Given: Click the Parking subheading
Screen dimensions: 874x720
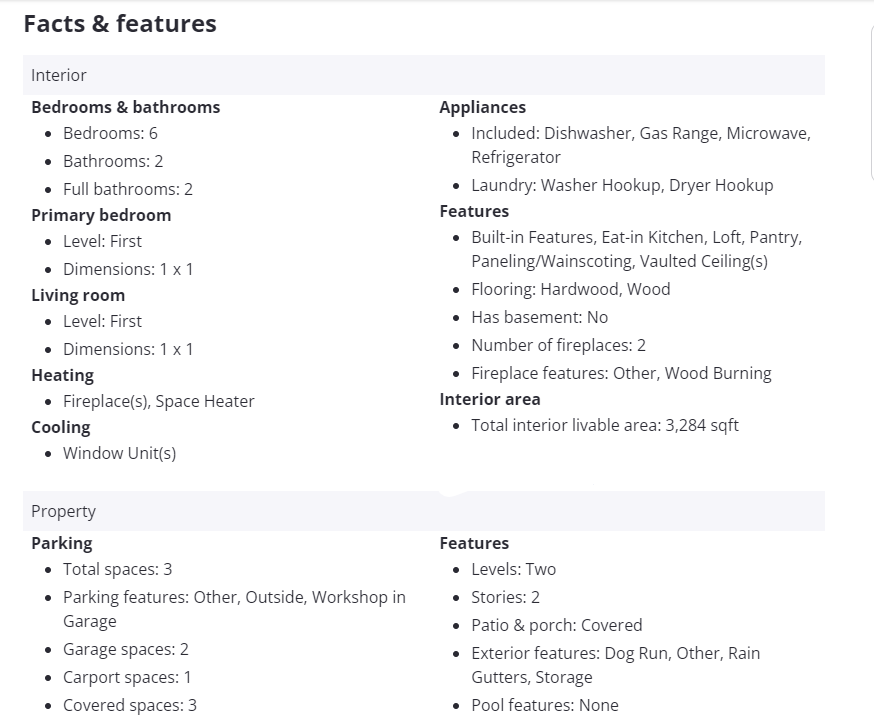Looking at the screenshot, I should 61,543.
